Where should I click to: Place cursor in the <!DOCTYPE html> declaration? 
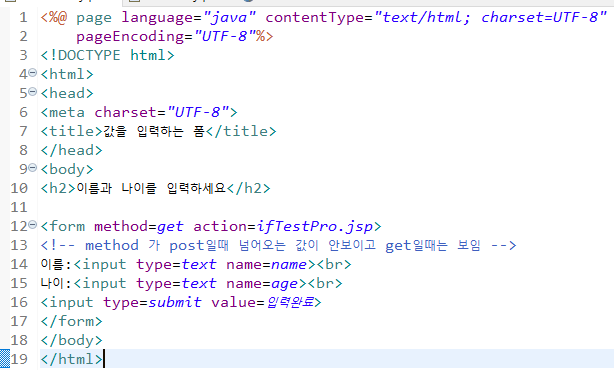click(x=107, y=55)
